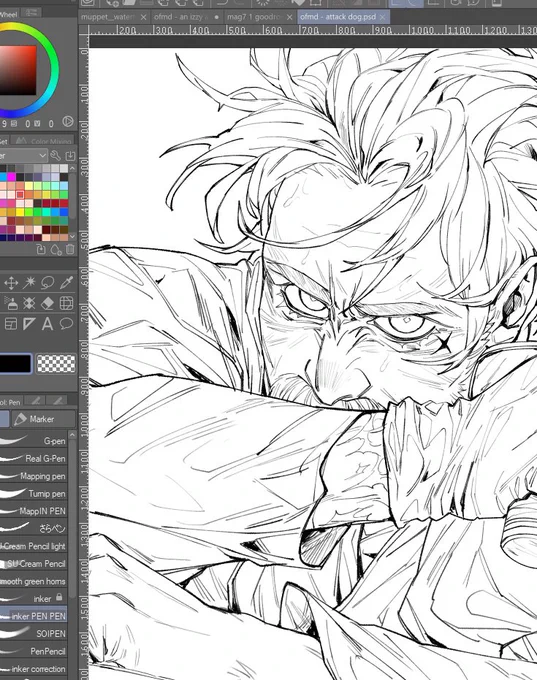Select the Cream Pencil light brush
This screenshot has height=680, width=537.
[33, 546]
